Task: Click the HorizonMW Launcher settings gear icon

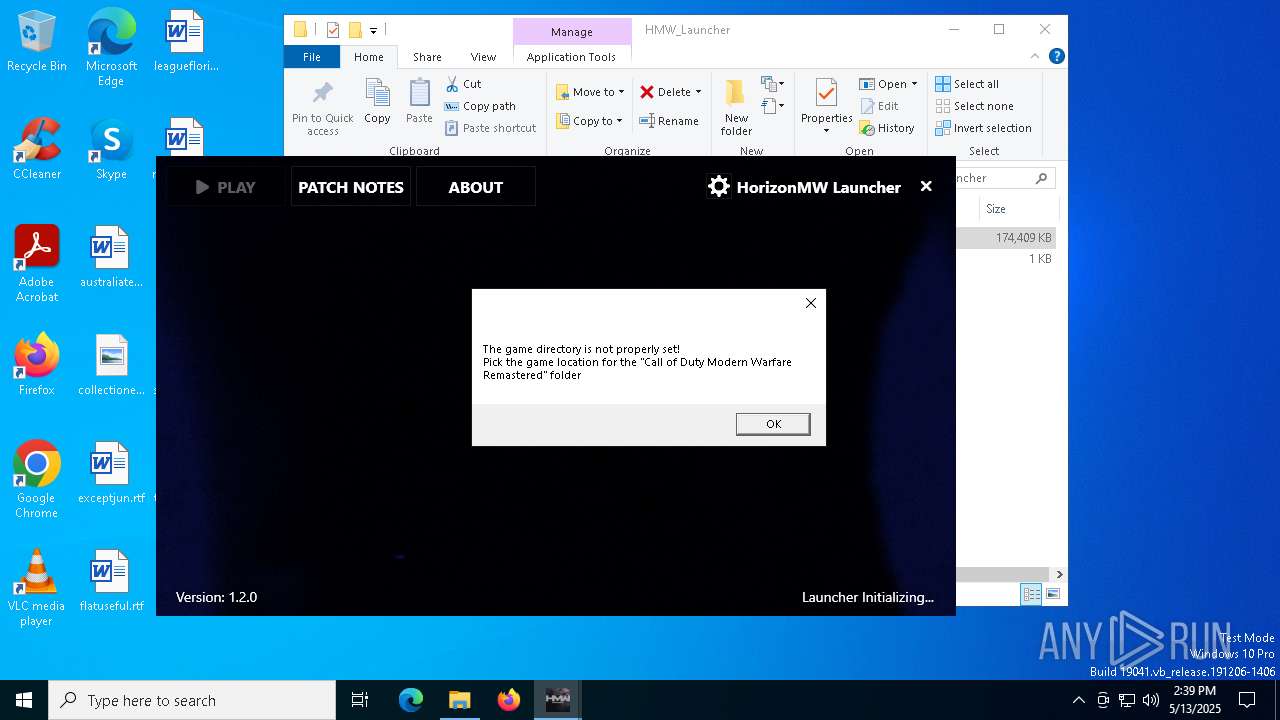Action: pyautogui.click(x=718, y=187)
